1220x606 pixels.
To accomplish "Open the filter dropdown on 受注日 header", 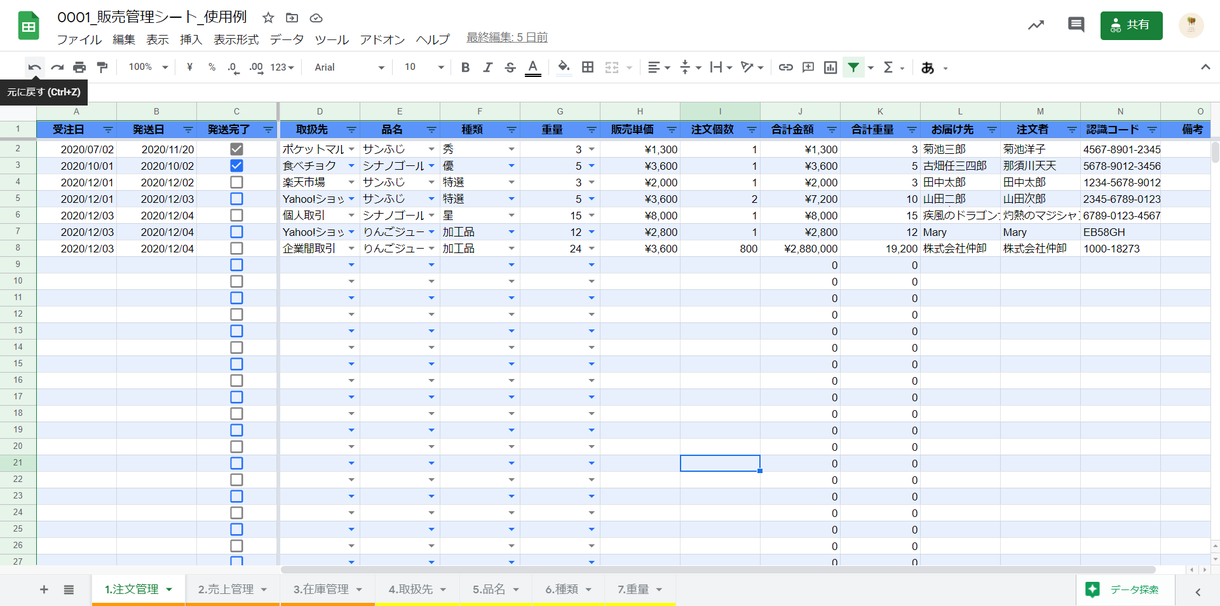I will click(107, 130).
